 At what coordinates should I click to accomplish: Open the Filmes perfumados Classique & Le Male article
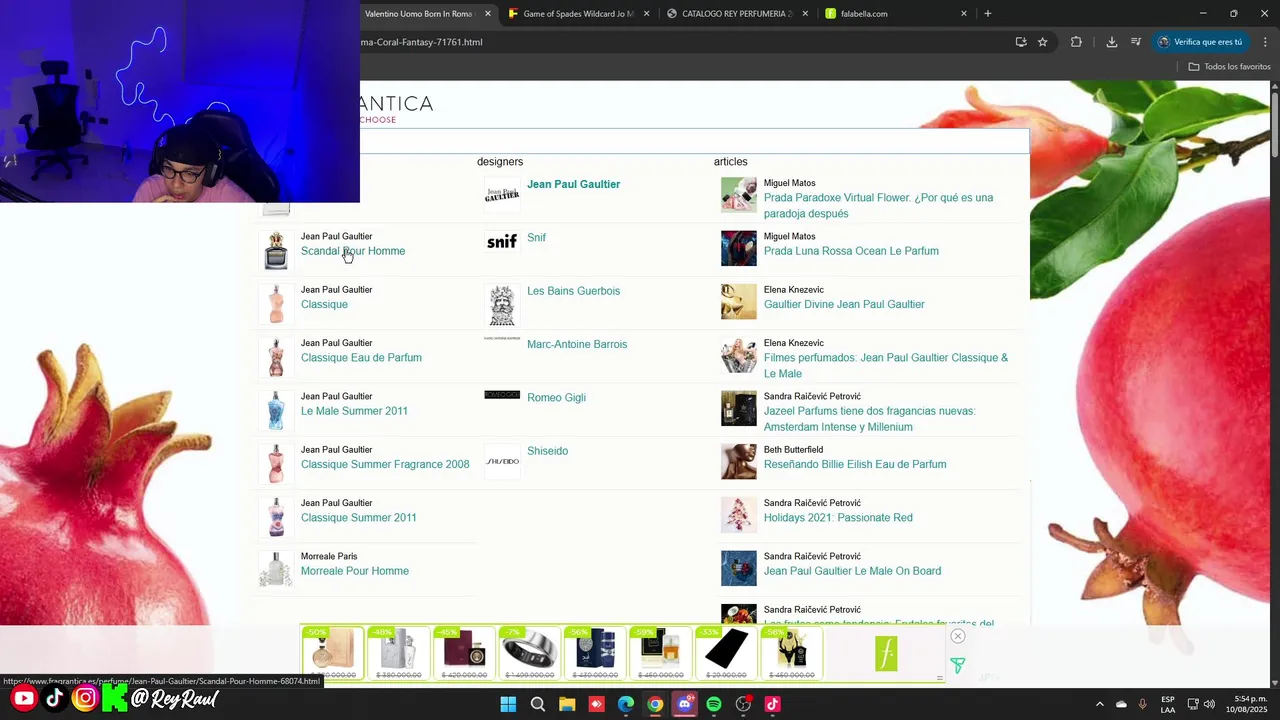point(886,365)
